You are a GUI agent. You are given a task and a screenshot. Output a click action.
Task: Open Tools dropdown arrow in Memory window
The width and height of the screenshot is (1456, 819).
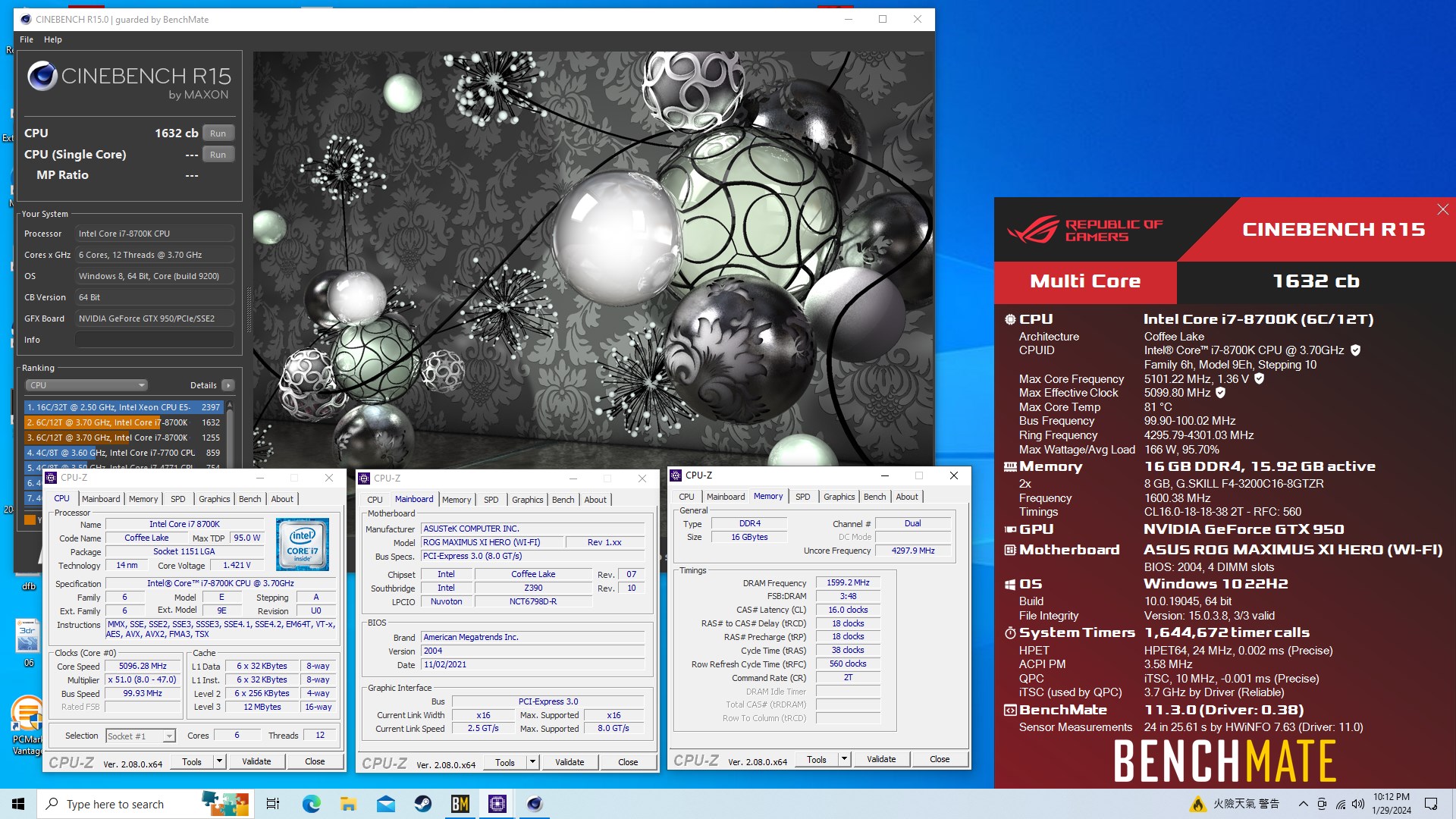844,759
